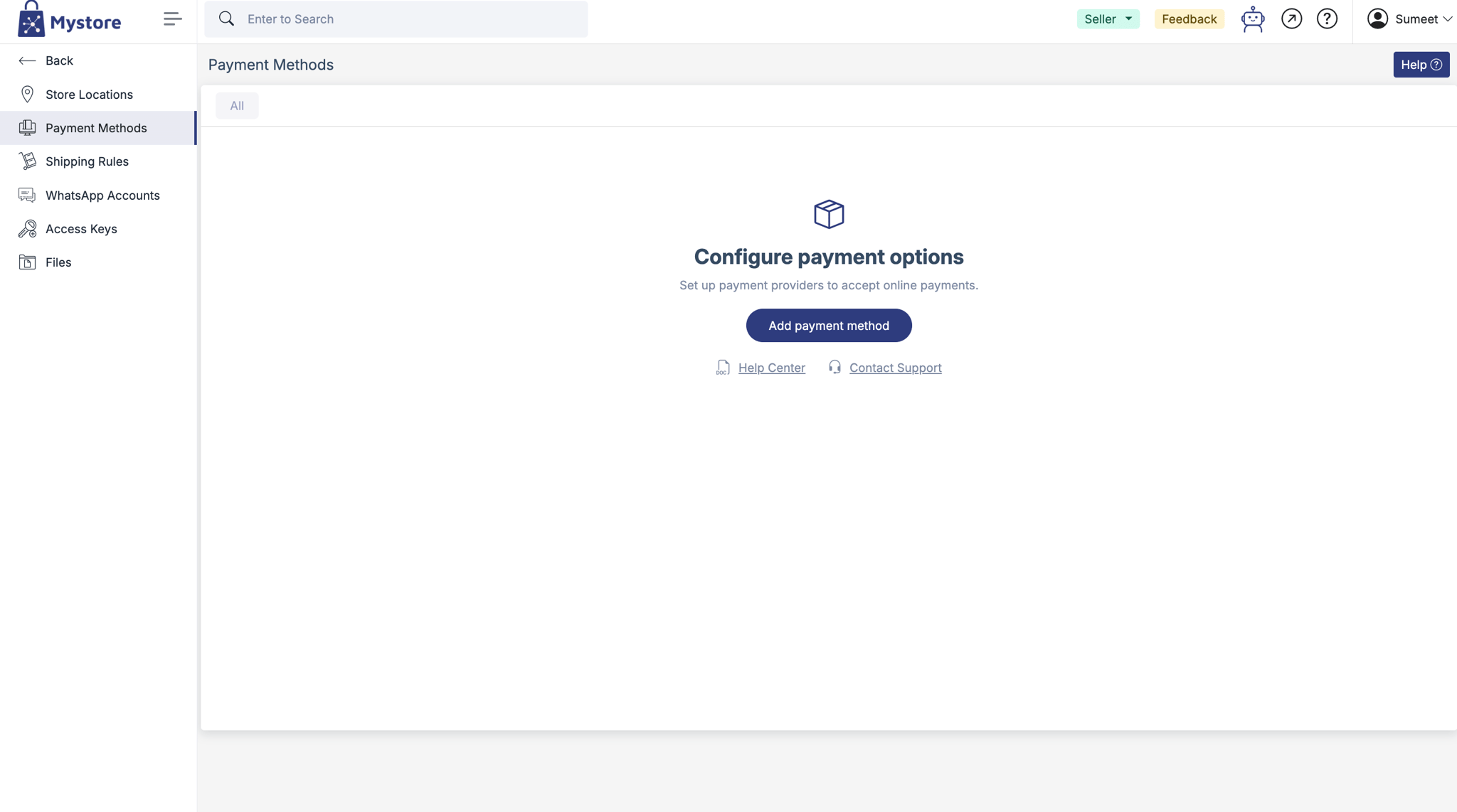Open the Help Center link
Viewport: 1457px width, 812px height.
pyautogui.click(x=771, y=368)
